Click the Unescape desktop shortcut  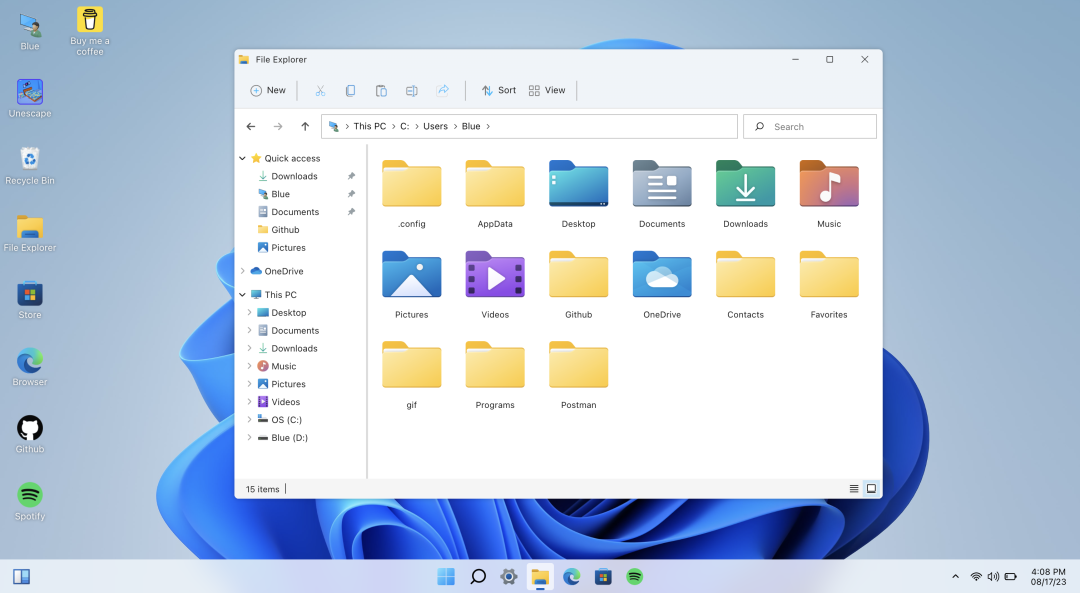(x=30, y=98)
